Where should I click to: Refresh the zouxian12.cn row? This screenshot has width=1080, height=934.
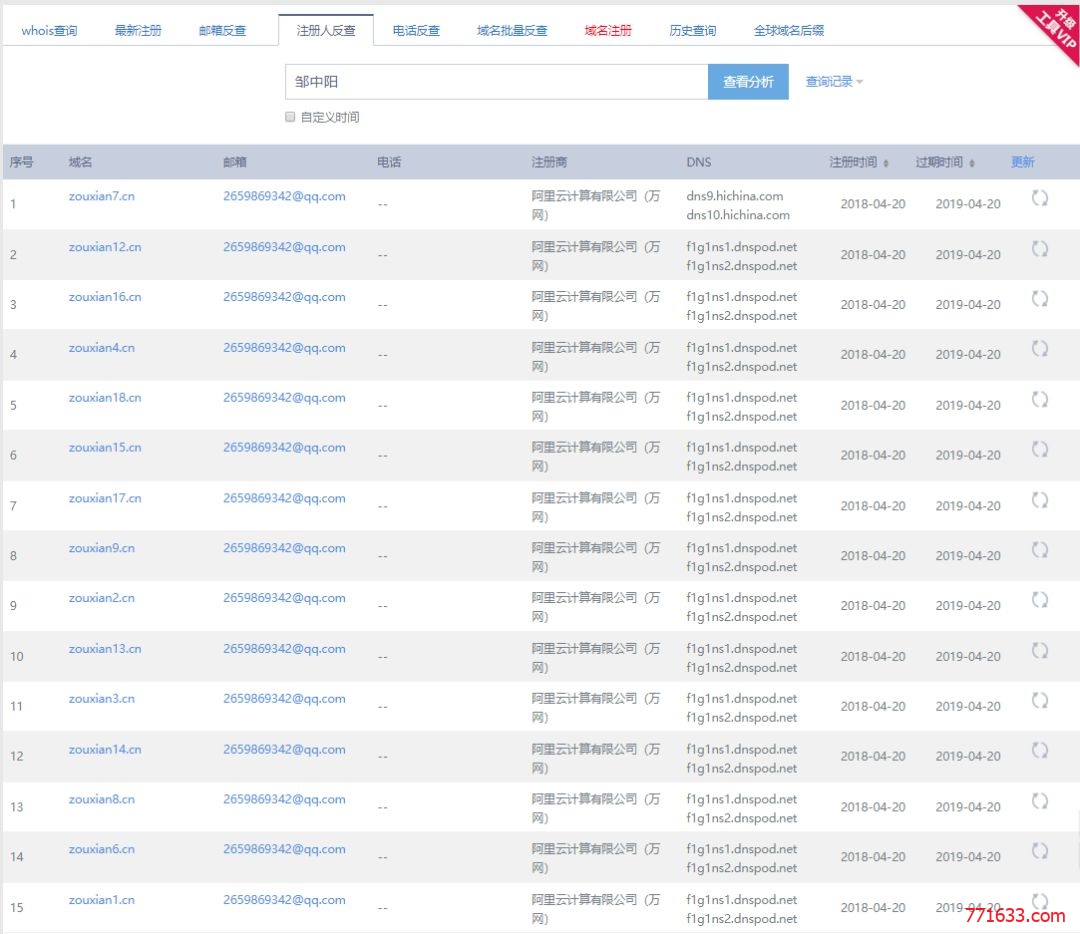click(1039, 249)
